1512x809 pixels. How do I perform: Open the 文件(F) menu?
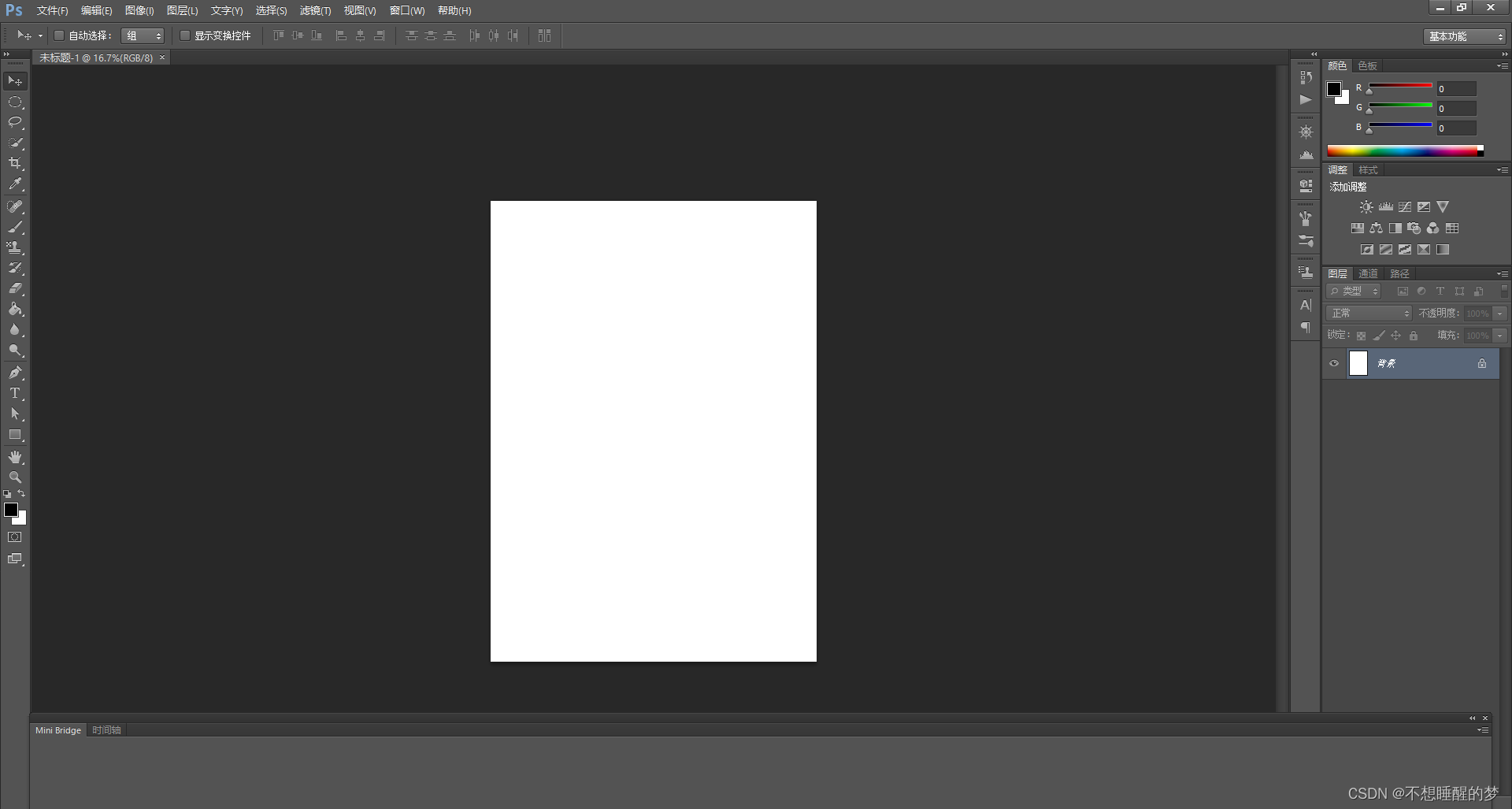click(x=52, y=10)
